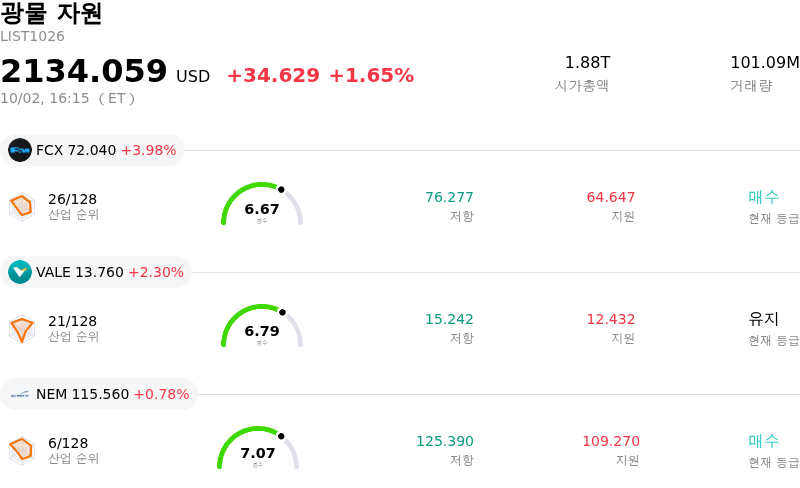
Task: Click the VALE company logo icon
Action: 20,272
